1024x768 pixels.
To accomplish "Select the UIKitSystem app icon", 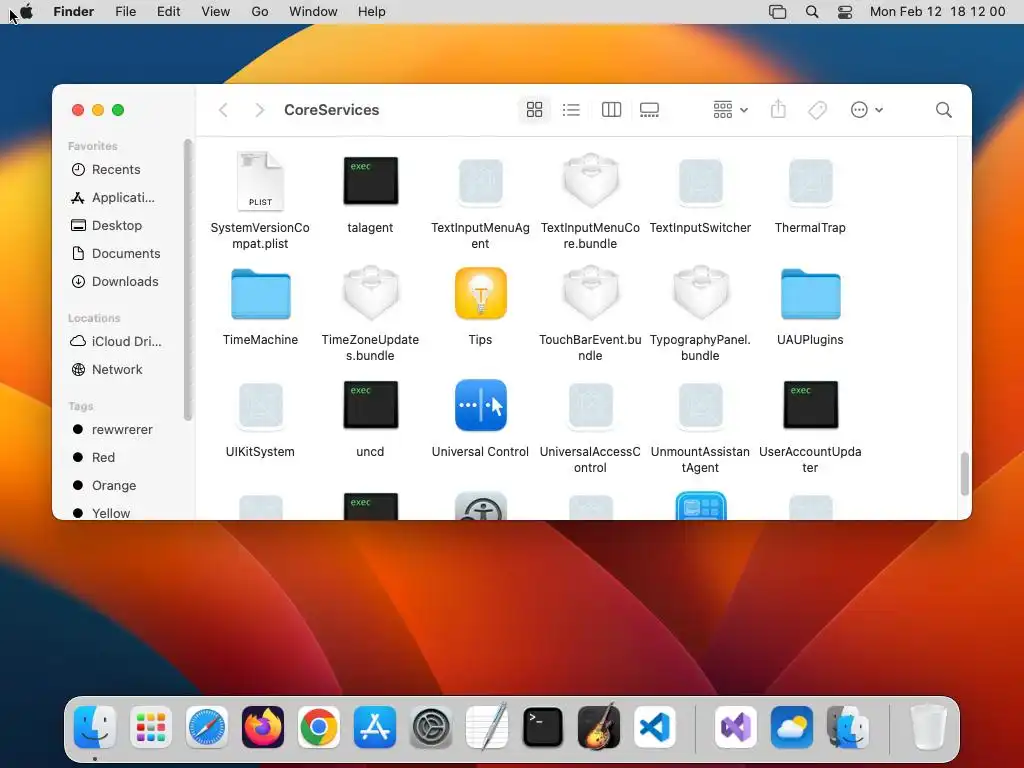I will [260, 406].
